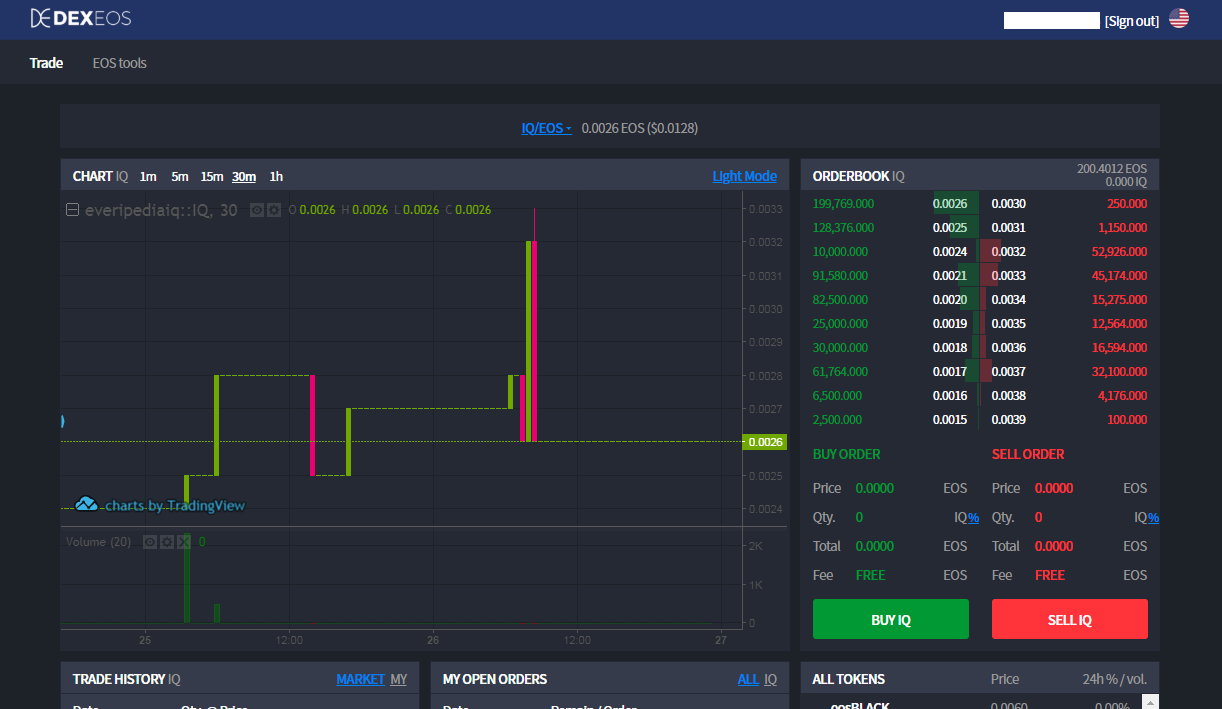Viewport: 1222px width, 709px height.
Task: Select the 15m chart interval
Action: 212,176
